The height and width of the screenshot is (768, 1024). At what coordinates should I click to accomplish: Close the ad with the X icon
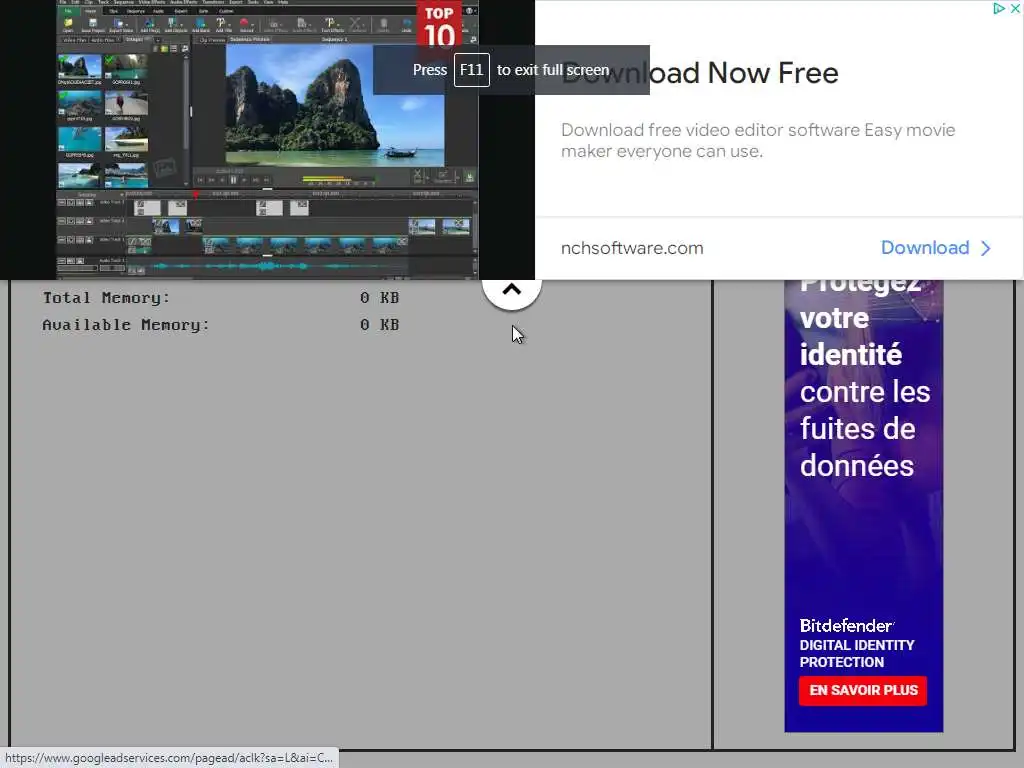click(x=1016, y=8)
